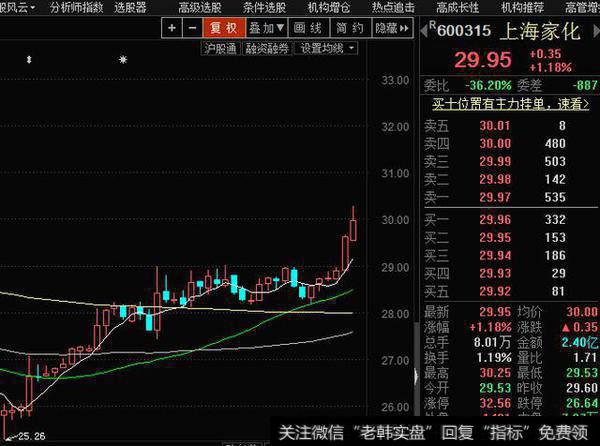Click 金额 value 2.40亿

(580, 342)
